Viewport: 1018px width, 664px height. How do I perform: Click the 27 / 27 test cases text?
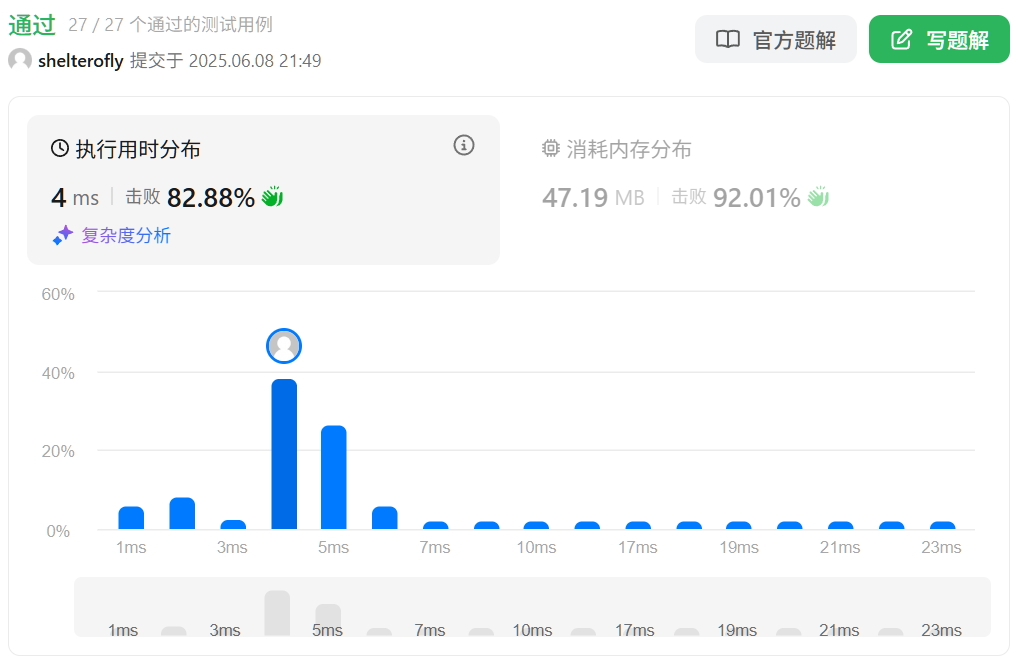(x=170, y=25)
